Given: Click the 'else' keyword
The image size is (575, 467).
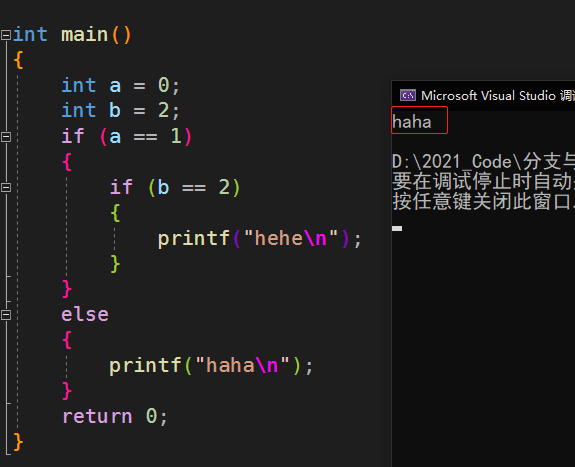Looking at the screenshot, I should [x=85, y=315].
